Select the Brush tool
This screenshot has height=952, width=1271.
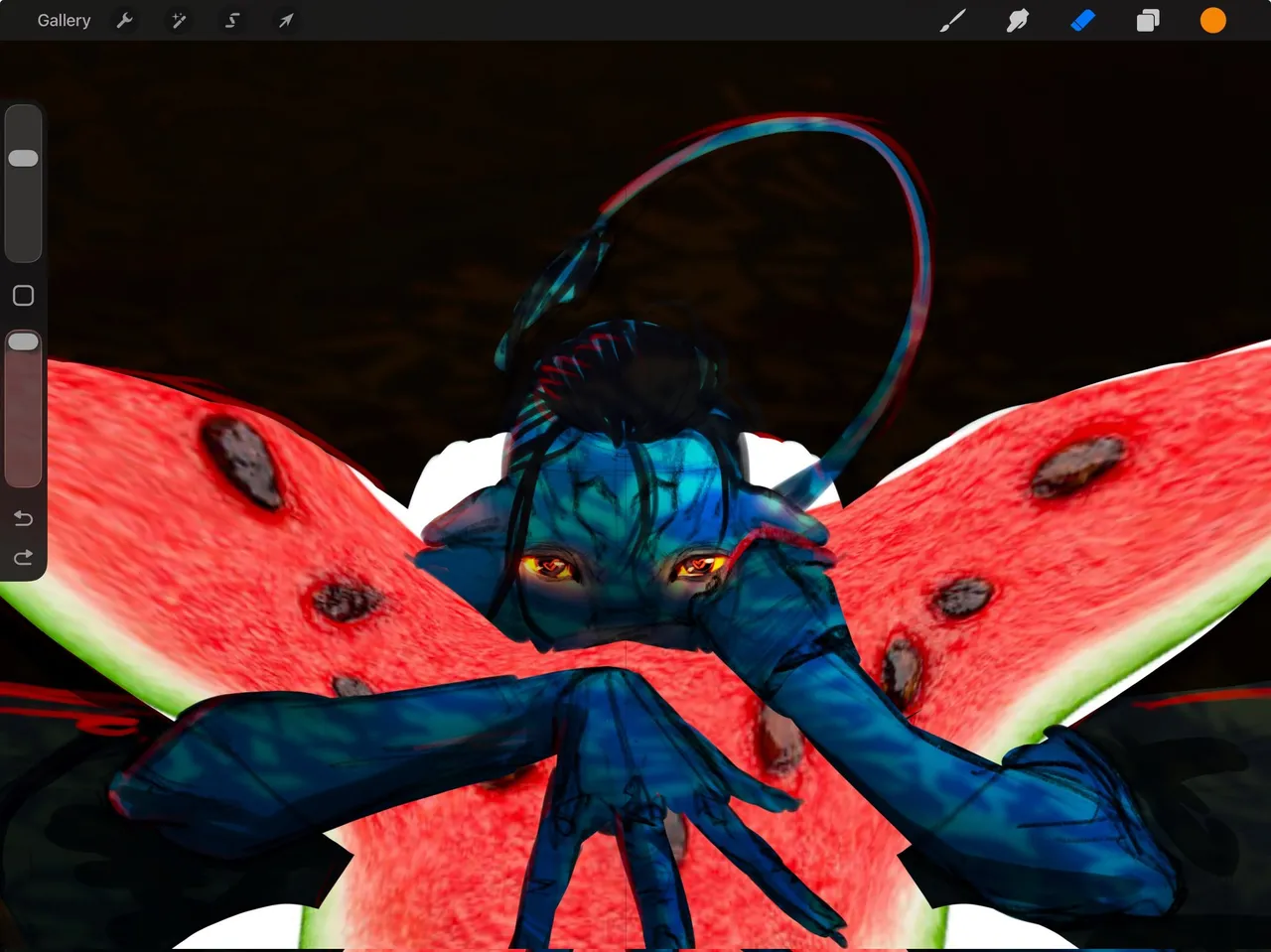click(952, 20)
